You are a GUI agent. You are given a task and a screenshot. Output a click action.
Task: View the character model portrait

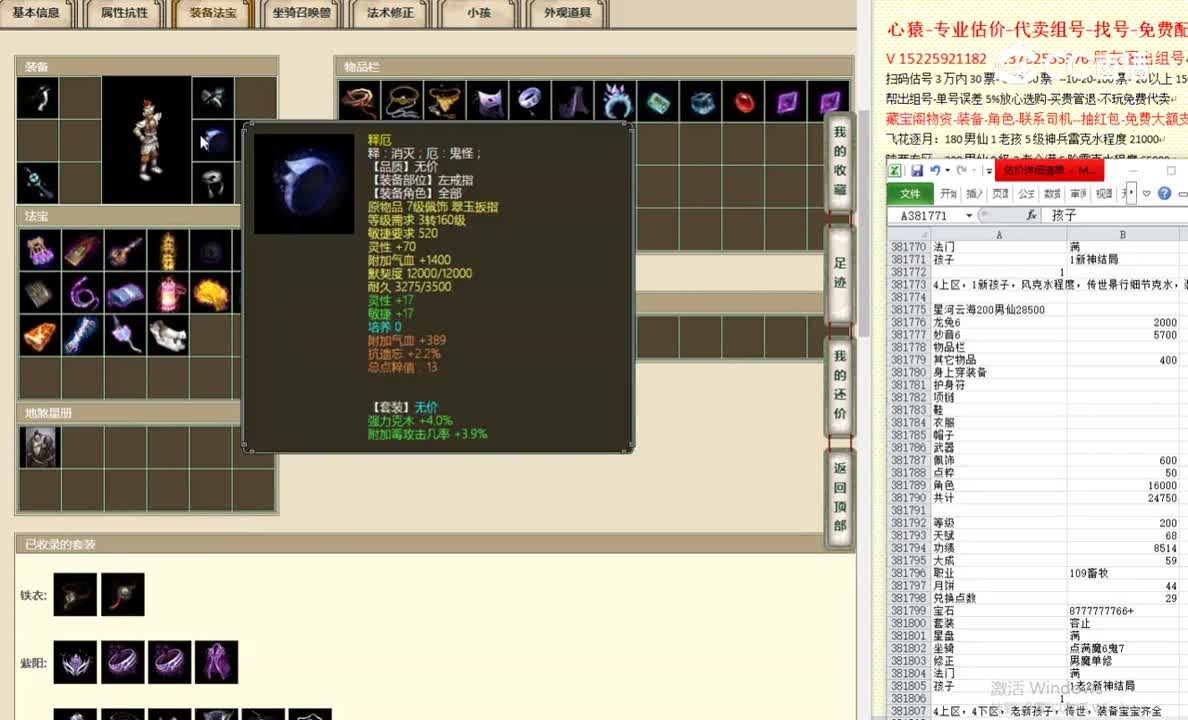146,140
